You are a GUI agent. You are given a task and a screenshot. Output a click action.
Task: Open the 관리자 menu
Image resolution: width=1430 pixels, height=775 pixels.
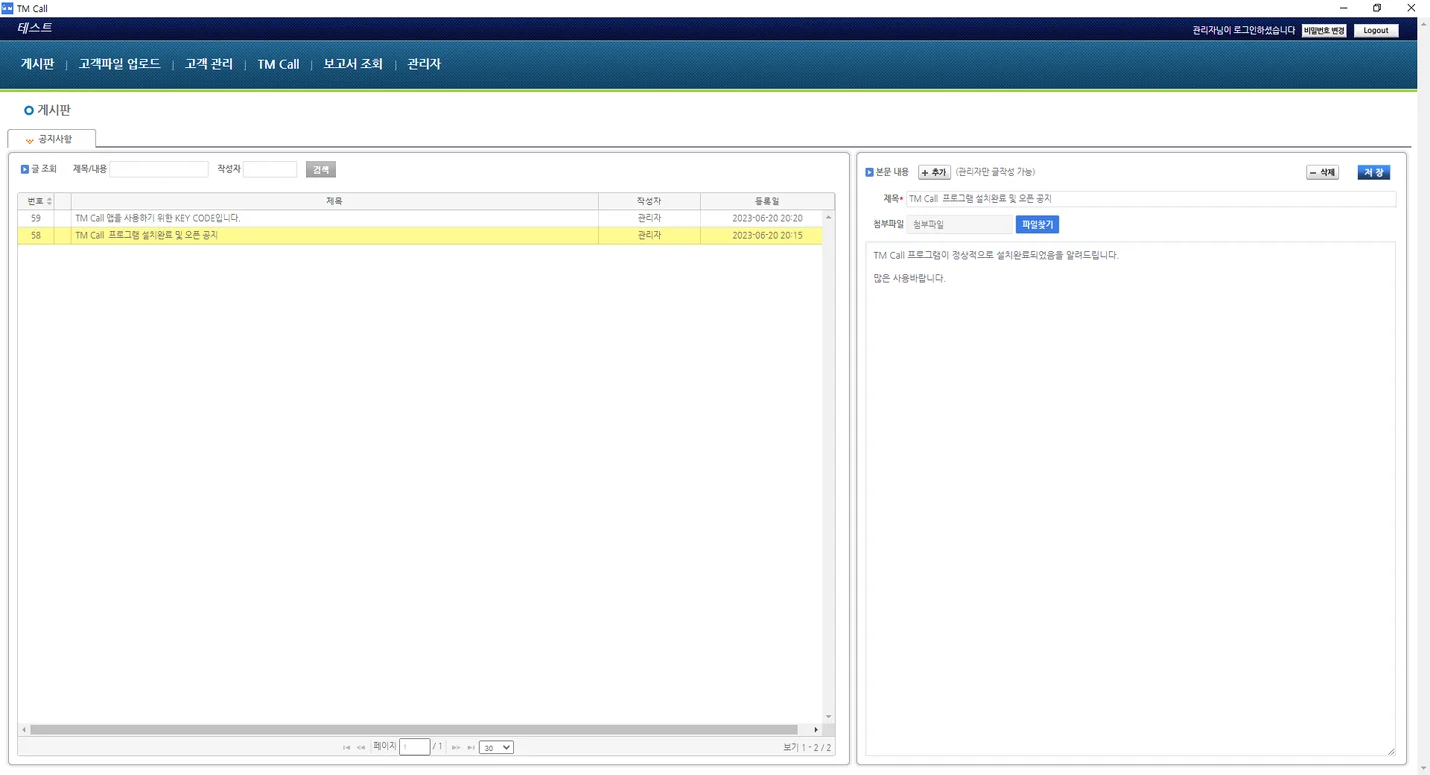[x=424, y=64]
